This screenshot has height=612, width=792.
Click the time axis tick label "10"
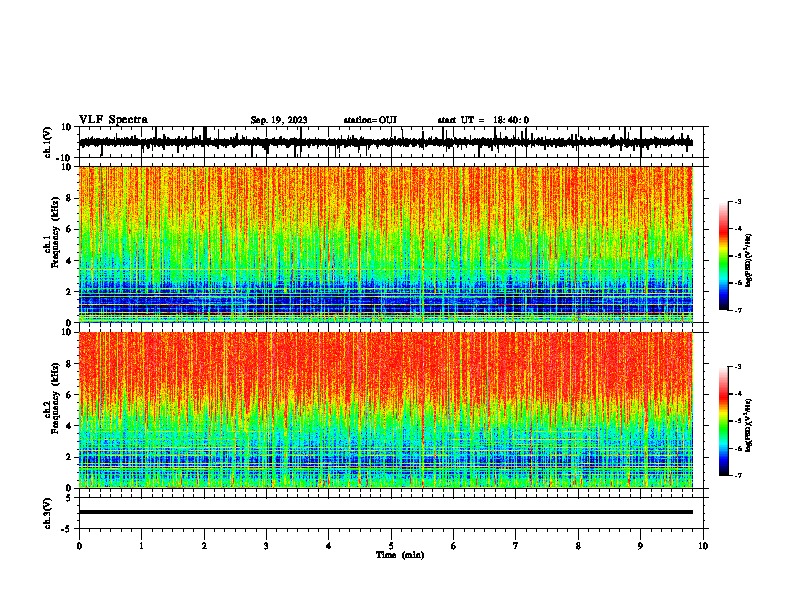tap(703, 546)
